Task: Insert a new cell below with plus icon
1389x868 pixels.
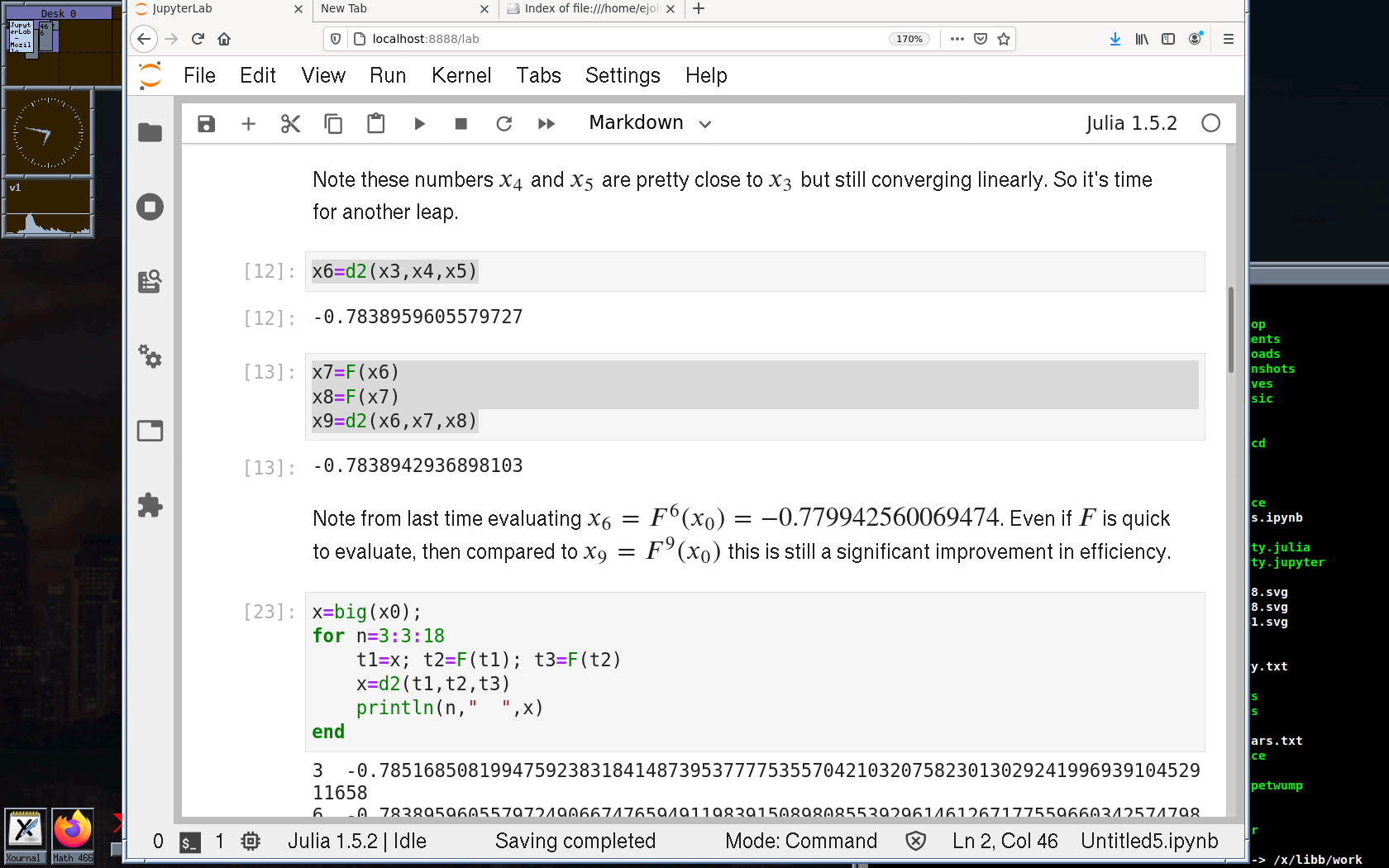Action: 248,124
